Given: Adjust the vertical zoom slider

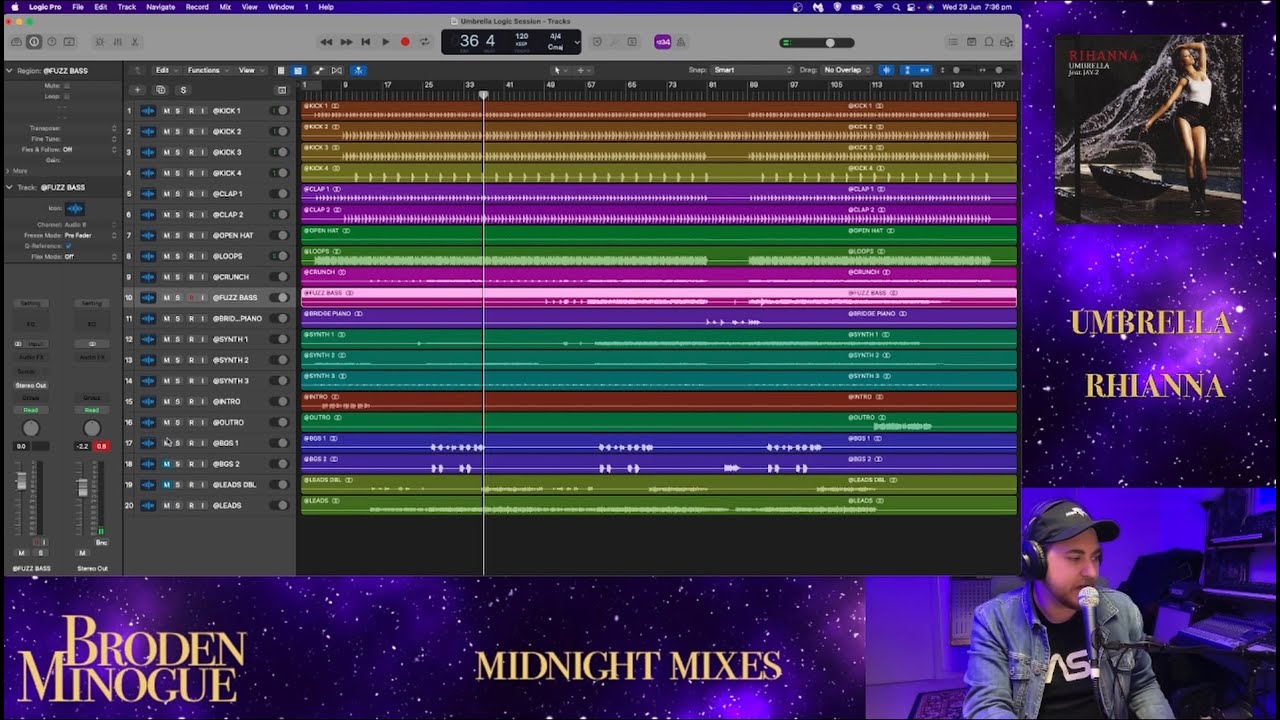Looking at the screenshot, I should point(957,70).
